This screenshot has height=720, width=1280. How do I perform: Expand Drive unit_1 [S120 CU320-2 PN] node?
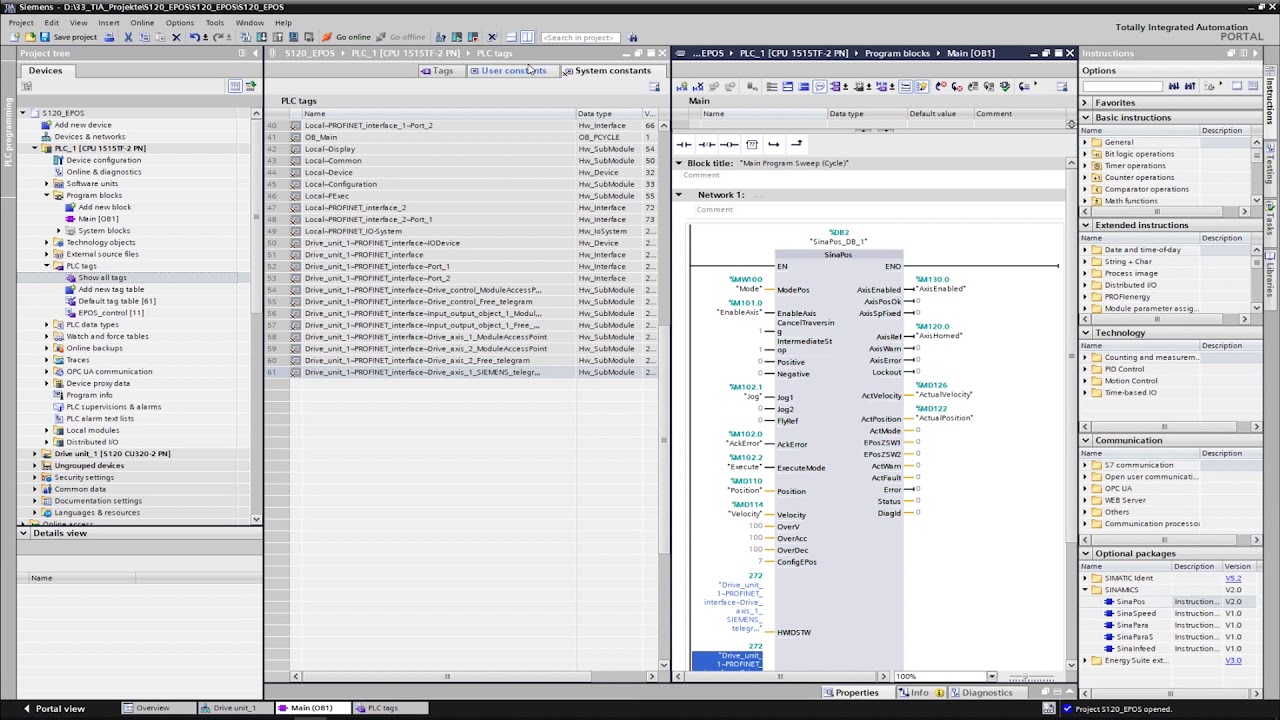tap(34, 454)
